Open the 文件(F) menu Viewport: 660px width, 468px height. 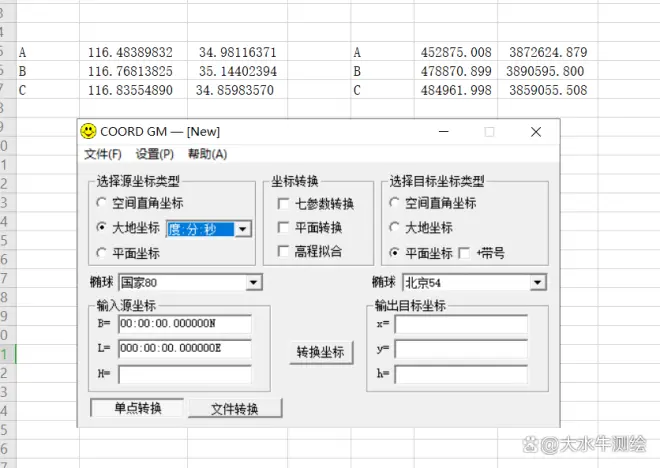(x=102, y=154)
